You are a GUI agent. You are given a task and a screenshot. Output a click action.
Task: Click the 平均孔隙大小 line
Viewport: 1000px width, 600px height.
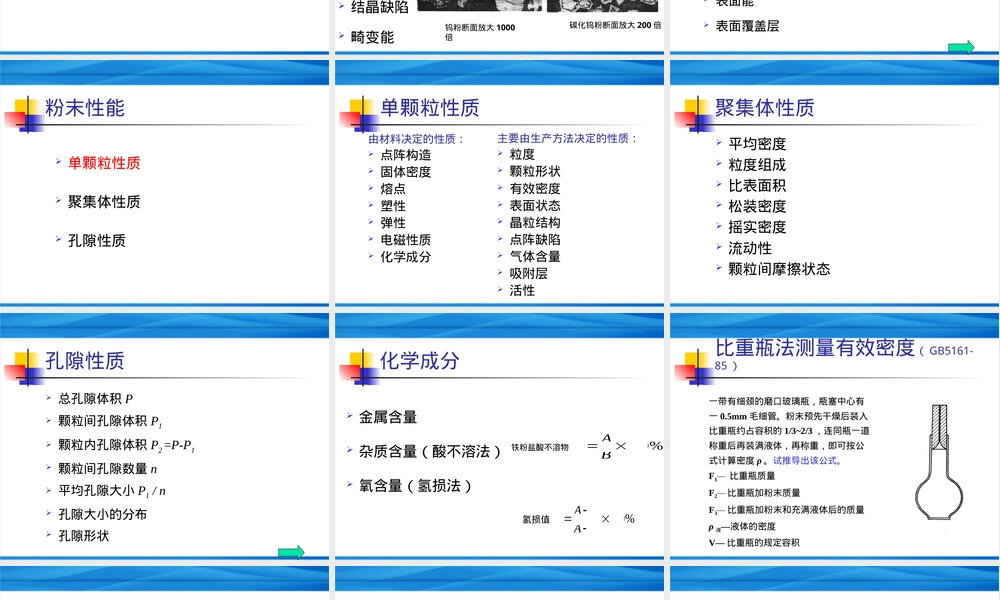(112, 491)
